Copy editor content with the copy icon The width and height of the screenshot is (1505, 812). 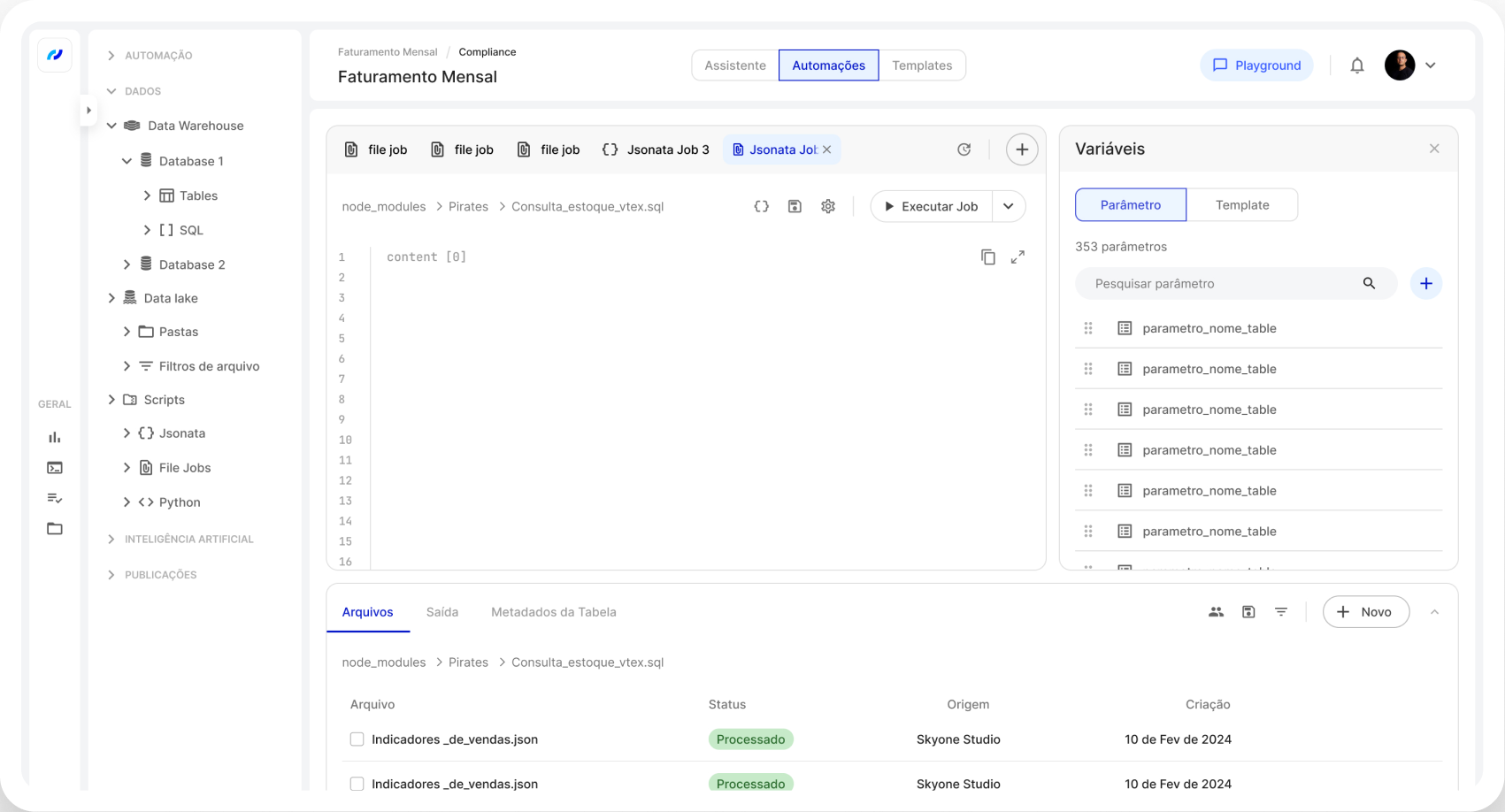click(x=988, y=257)
